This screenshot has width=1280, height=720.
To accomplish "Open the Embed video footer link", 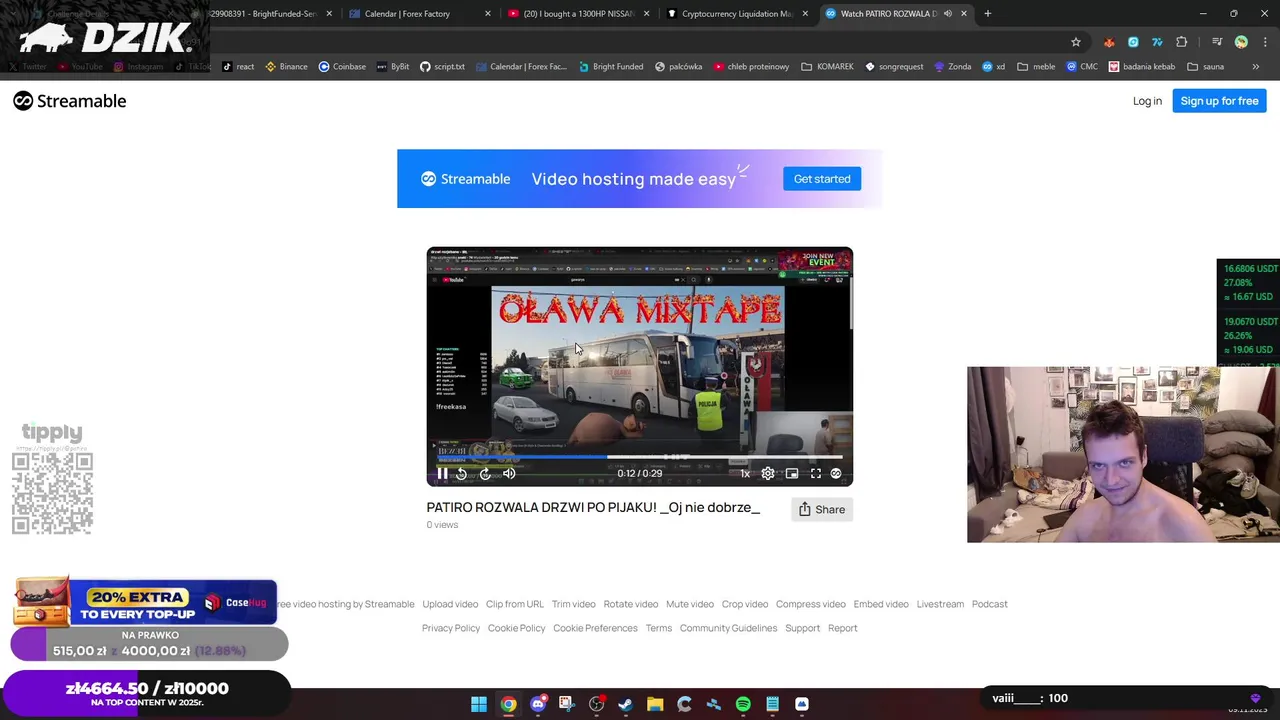I will pos(881,604).
